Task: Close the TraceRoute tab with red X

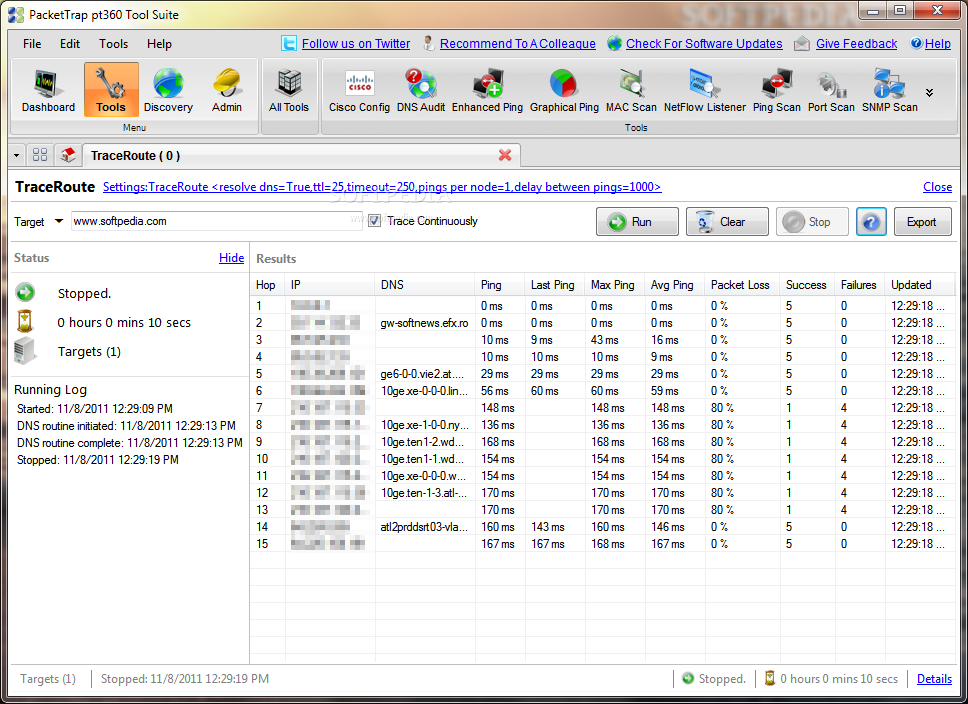Action: [x=505, y=155]
